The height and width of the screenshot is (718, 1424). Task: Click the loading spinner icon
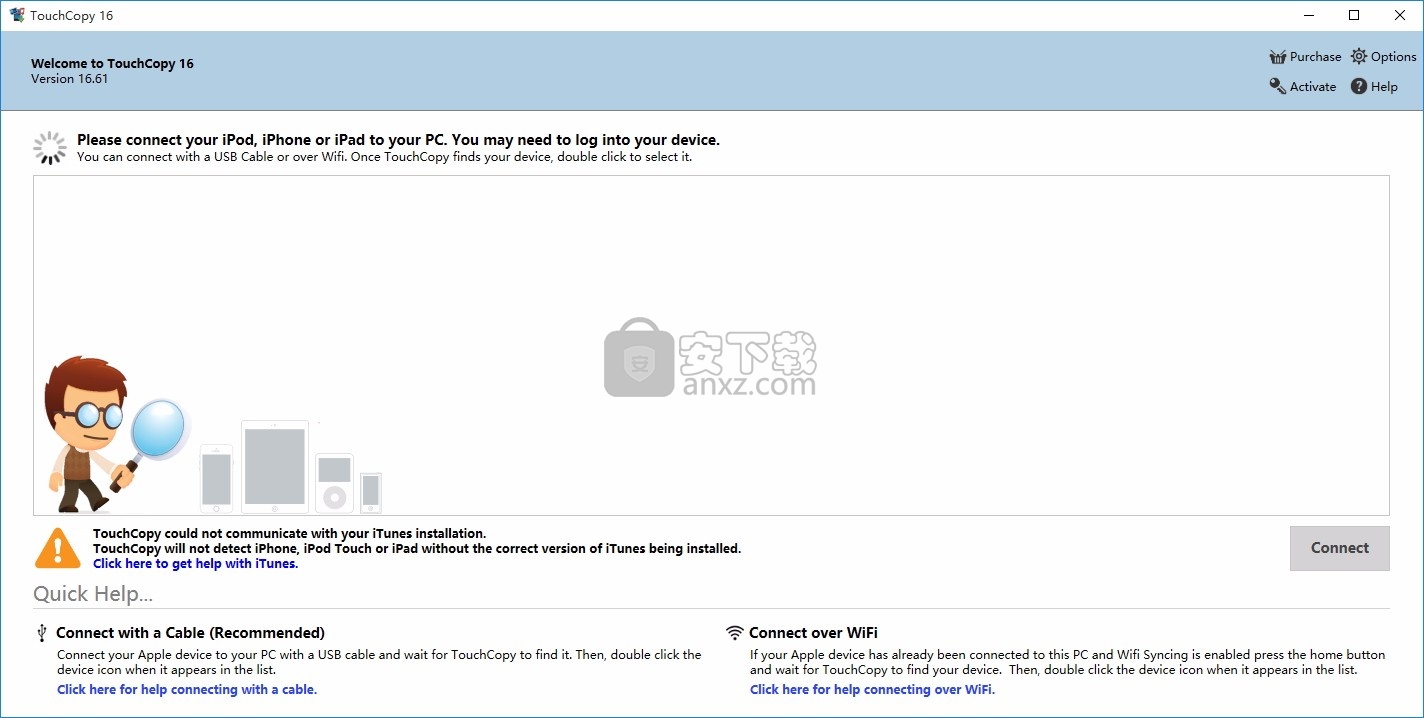50,148
